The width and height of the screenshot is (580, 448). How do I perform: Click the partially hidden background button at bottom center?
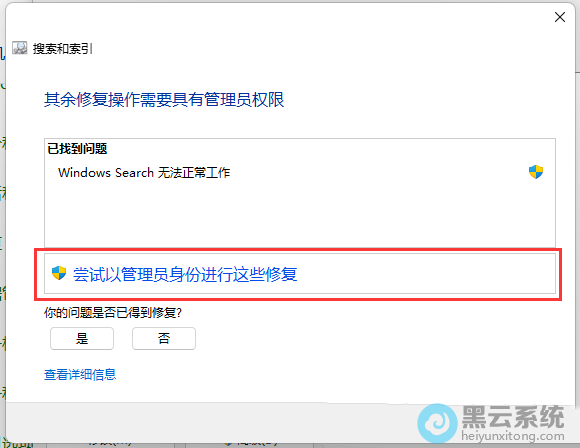click(x=252, y=444)
